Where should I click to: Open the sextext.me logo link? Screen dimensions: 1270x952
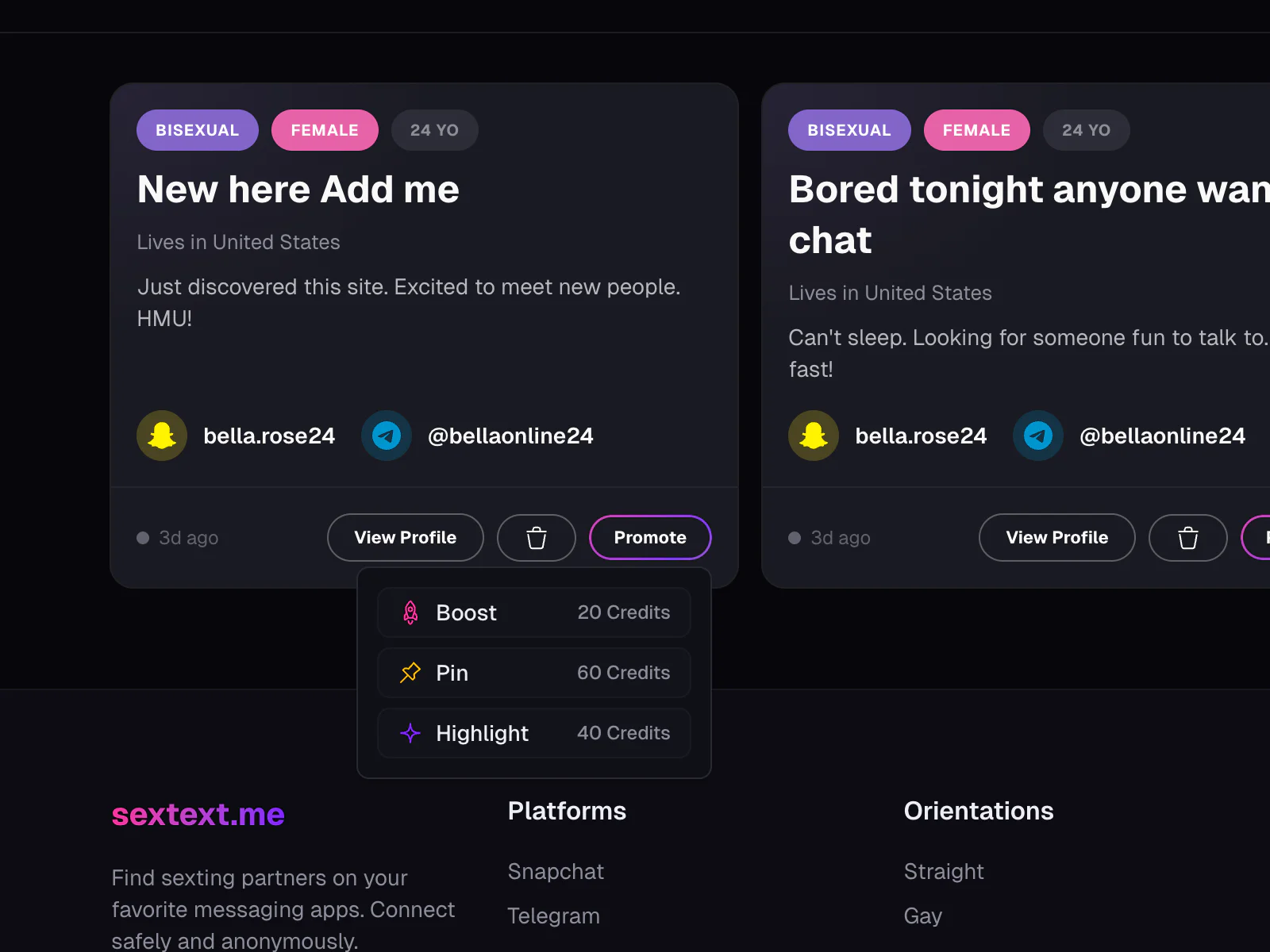tap(198, 814)
